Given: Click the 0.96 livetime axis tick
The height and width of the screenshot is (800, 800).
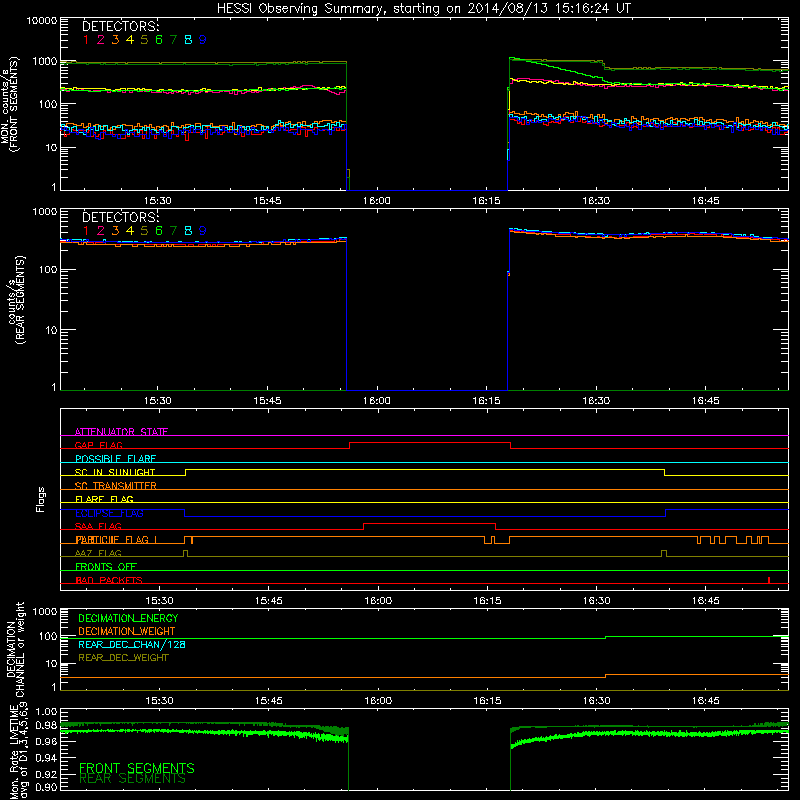Looking at the screenshot, I should point(46,741).
